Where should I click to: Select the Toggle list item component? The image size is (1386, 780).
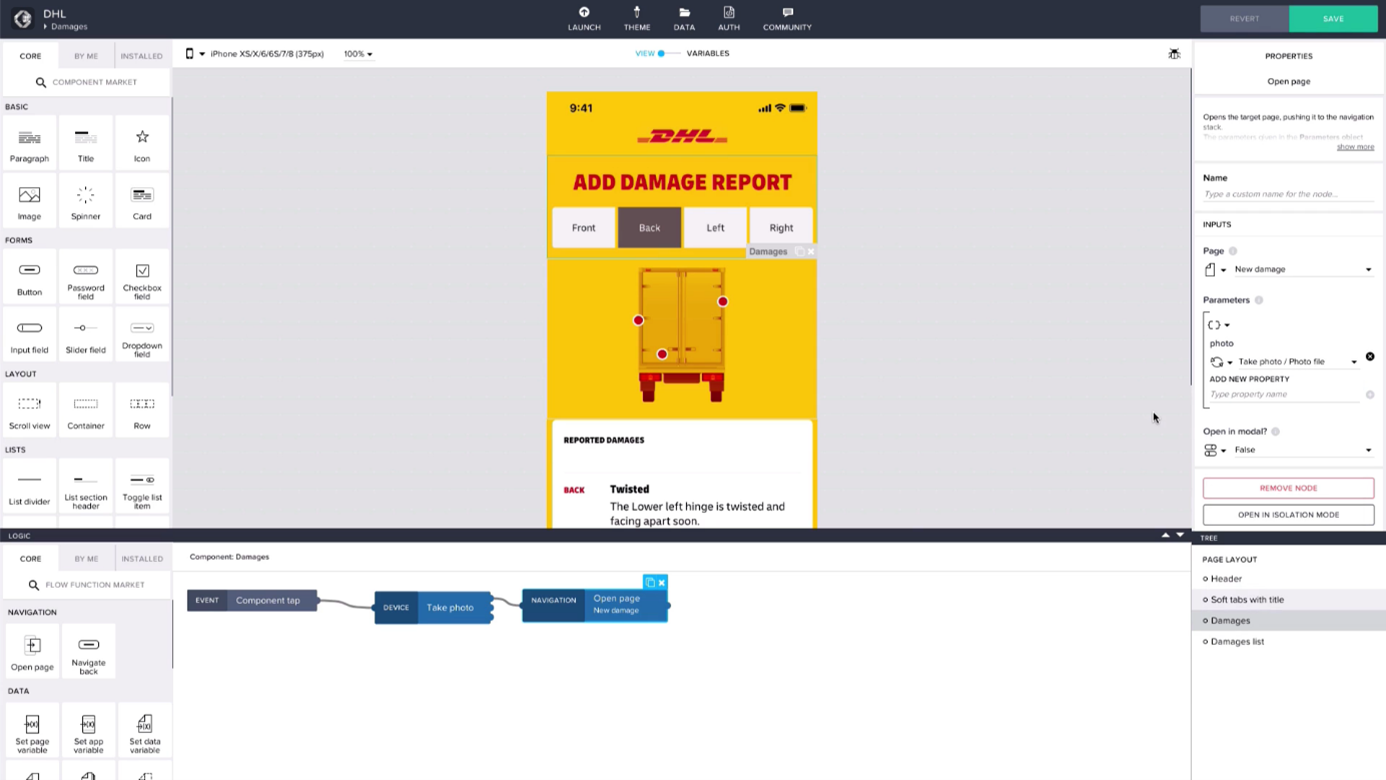click(142, 488)
